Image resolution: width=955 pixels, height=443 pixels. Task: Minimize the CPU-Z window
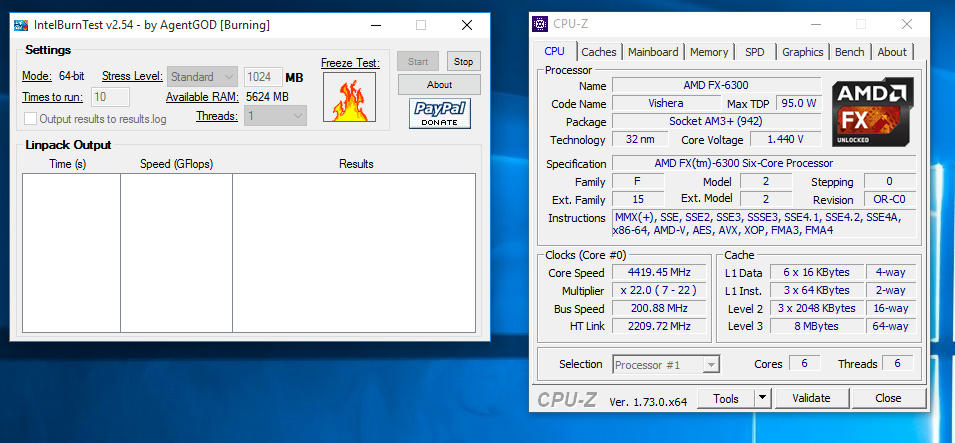point(816,24)
